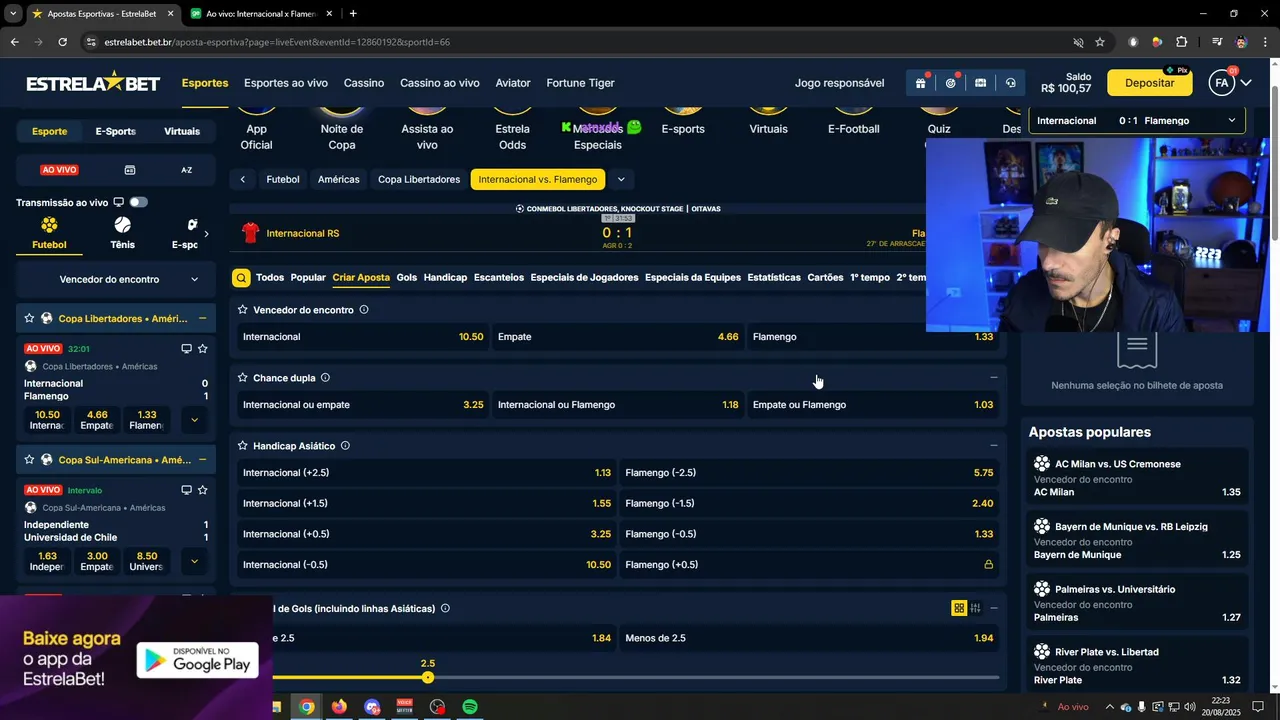Expand the Vencedor do encontro market dropdown
This screenshot has width=1280, height=720.
[116, 279]
